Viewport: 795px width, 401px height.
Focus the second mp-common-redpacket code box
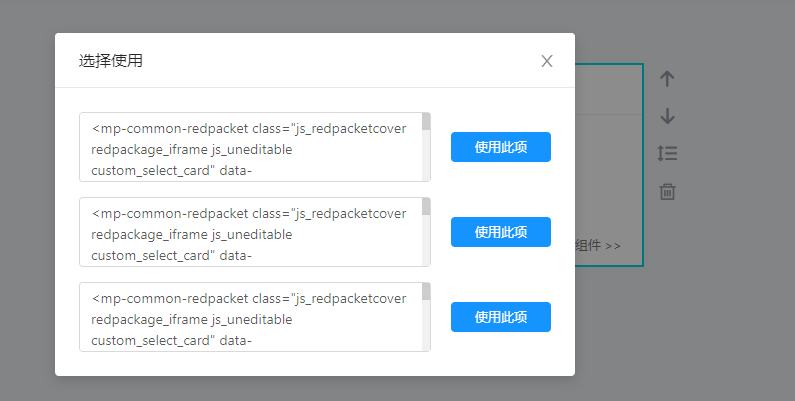(250, 232)
